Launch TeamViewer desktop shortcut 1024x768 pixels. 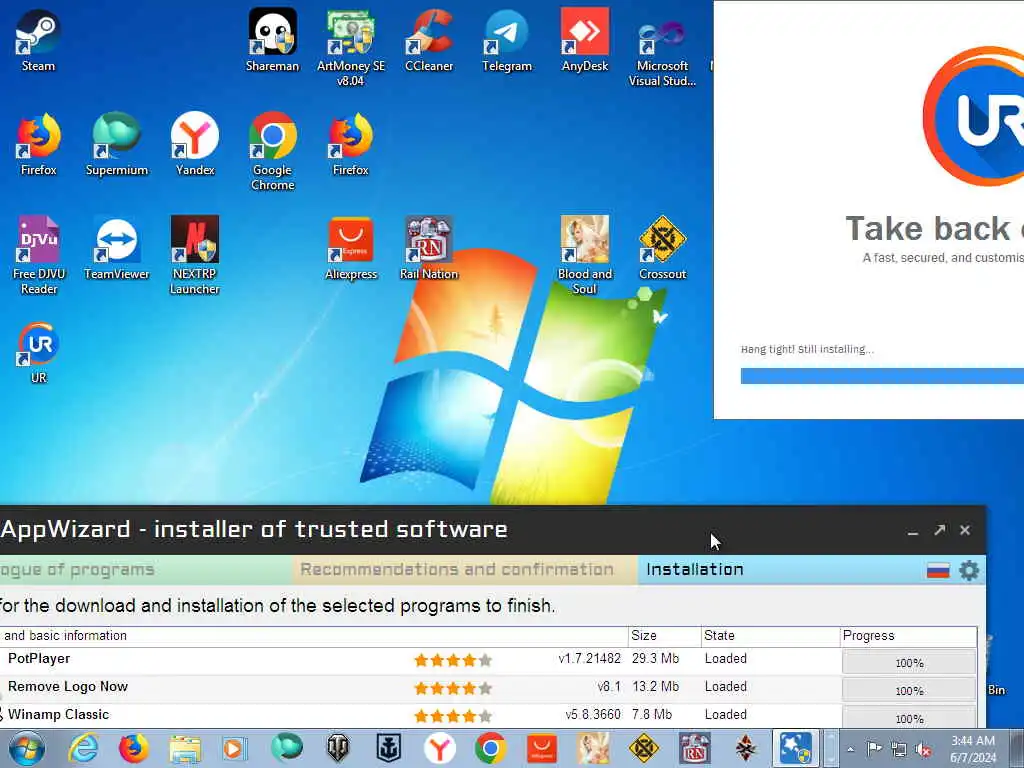(116, 248)
